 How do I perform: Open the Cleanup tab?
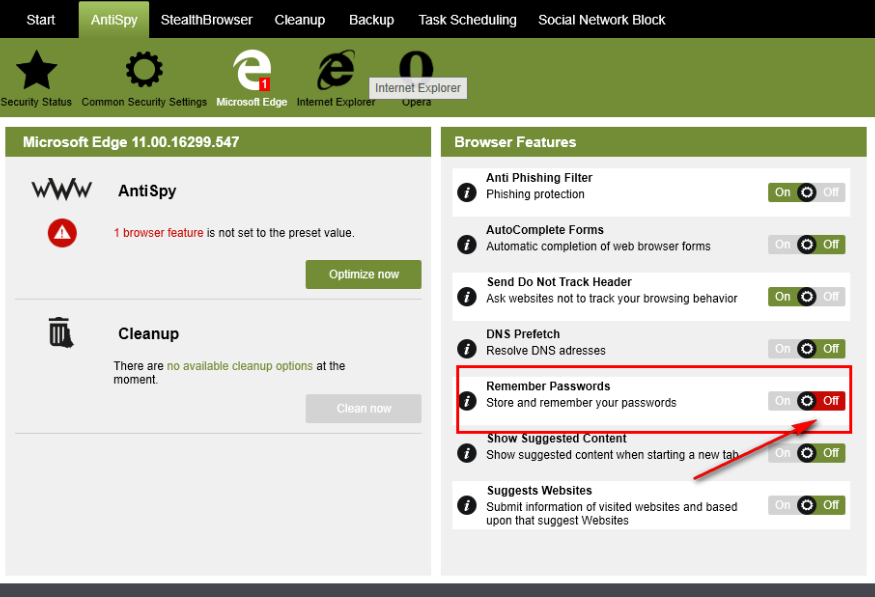[300, 20]
